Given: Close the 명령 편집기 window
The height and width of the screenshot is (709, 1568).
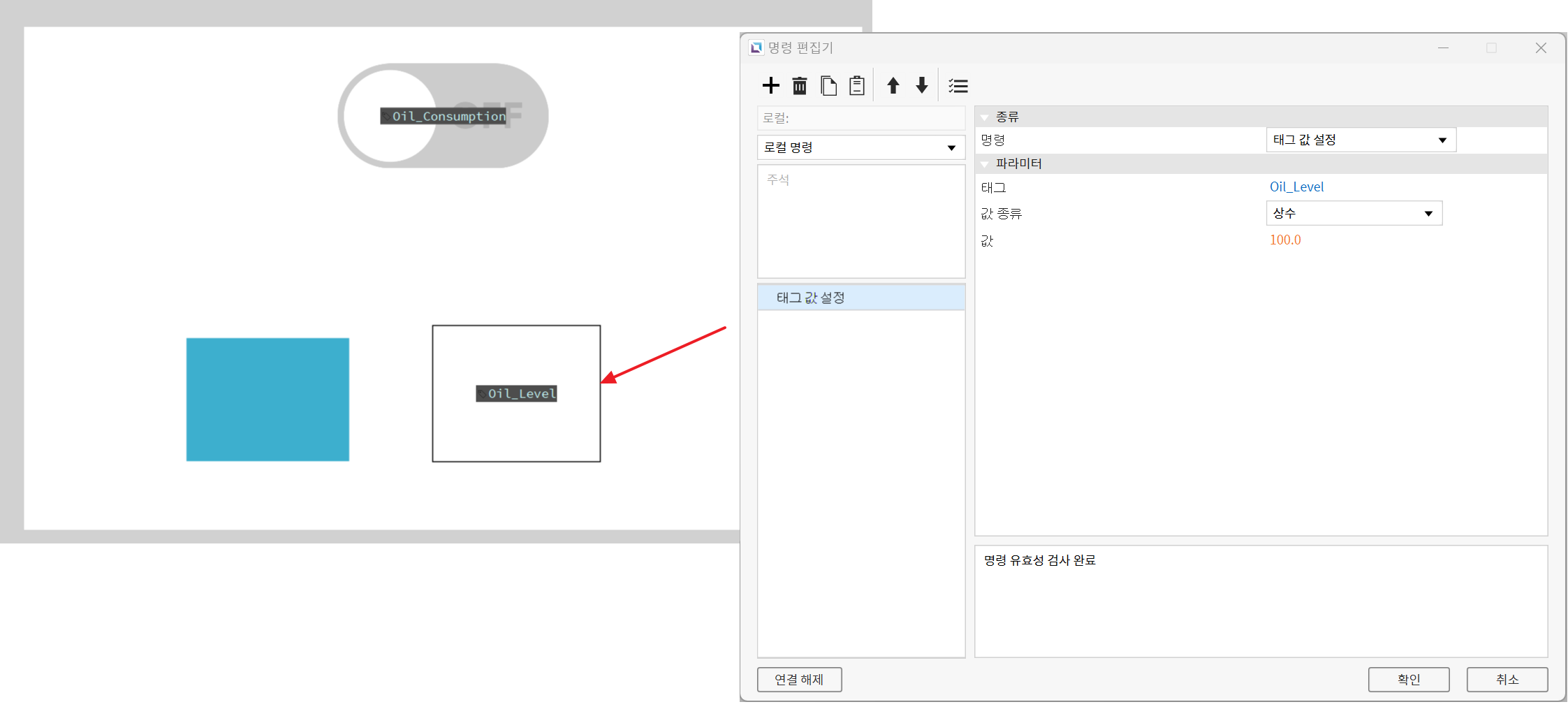Looking at the screenshot, I should [1541, 47].
